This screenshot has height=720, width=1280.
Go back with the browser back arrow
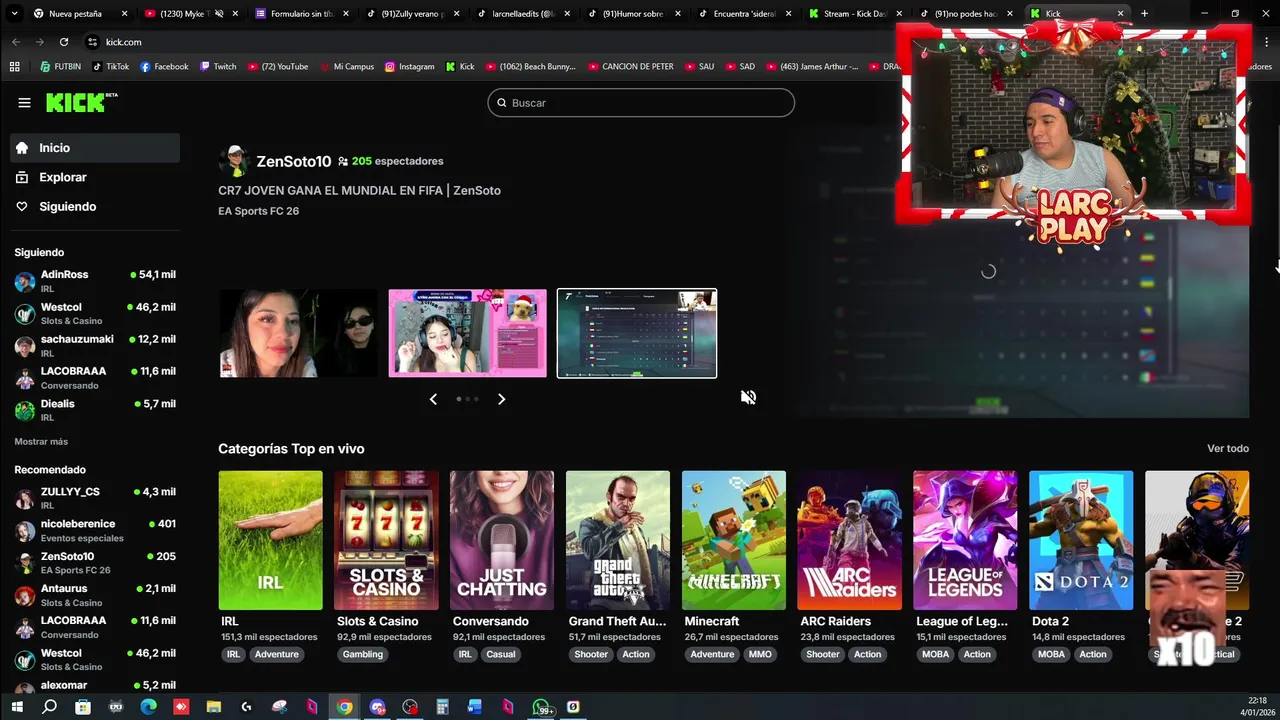(16, 42)
